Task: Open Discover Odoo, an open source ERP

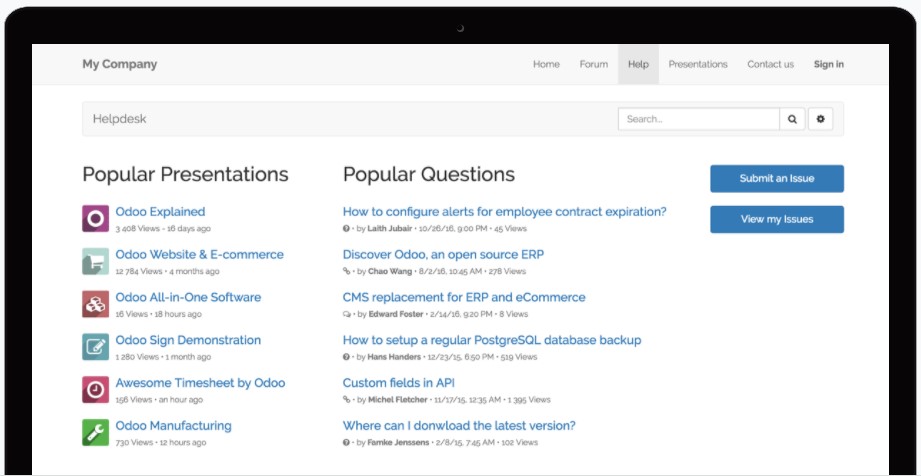Action: (x=443, y=254)
